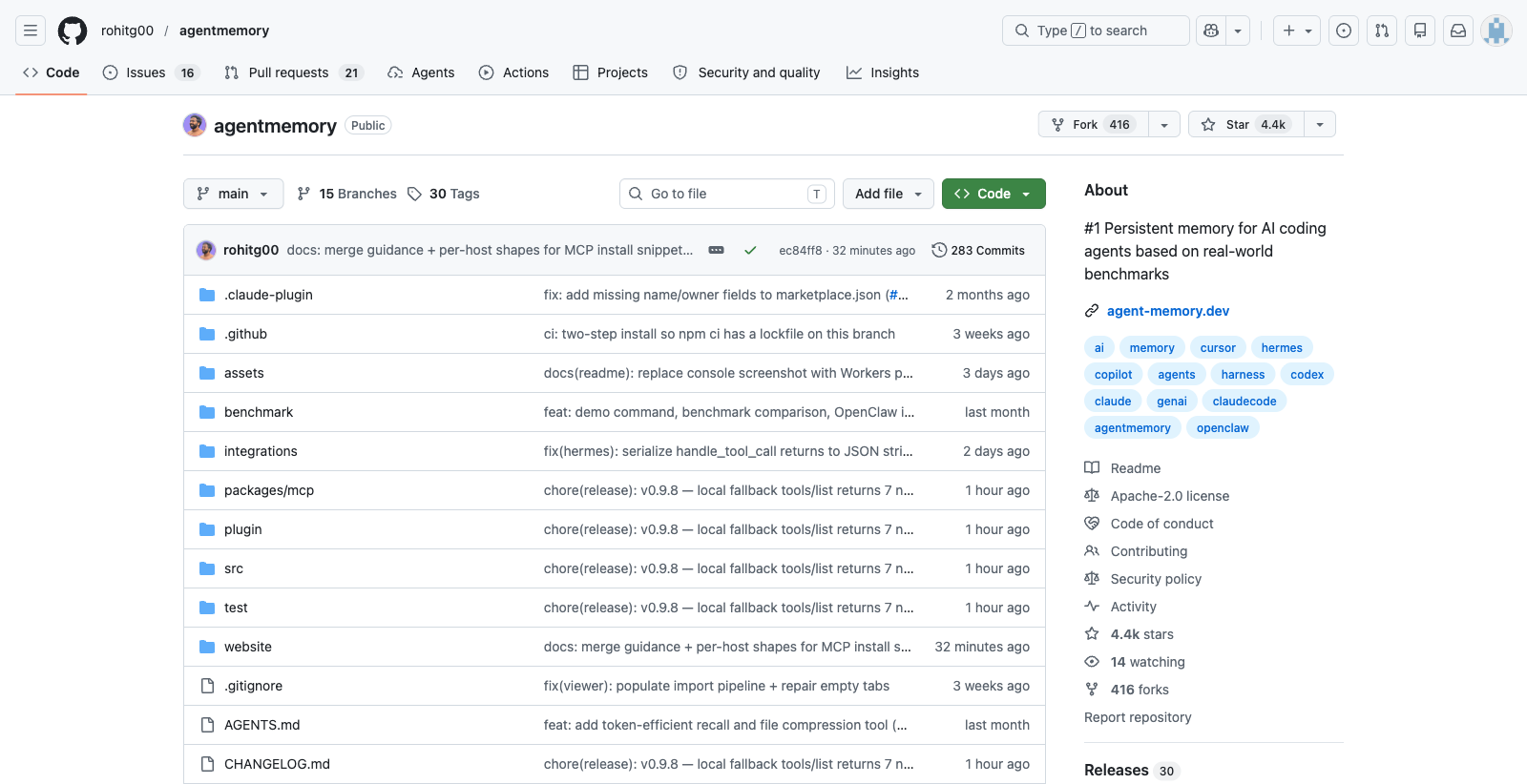Viewport: 1527px width, 784px height.
Task: Click the Report repository link
Action: (1138, 717)
